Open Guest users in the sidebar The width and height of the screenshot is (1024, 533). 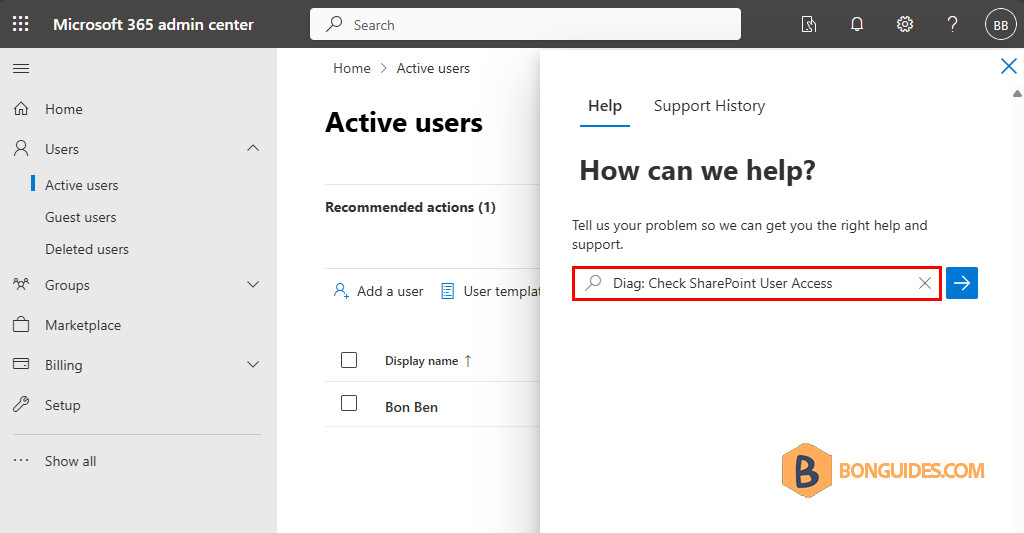[80, 217]
